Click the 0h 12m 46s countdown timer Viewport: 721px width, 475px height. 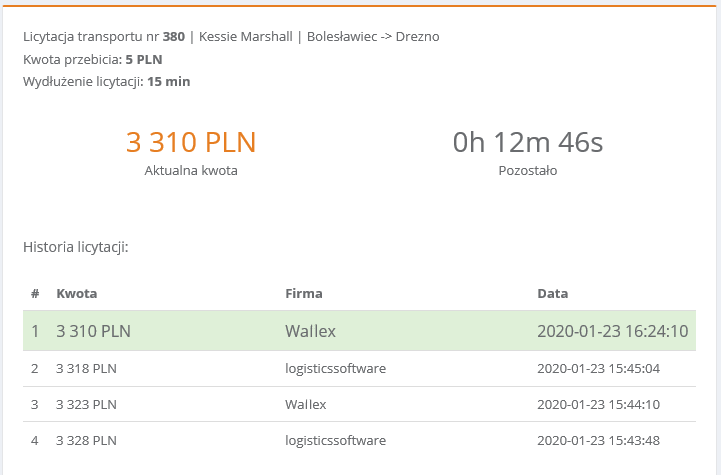(x=528, y=142)
